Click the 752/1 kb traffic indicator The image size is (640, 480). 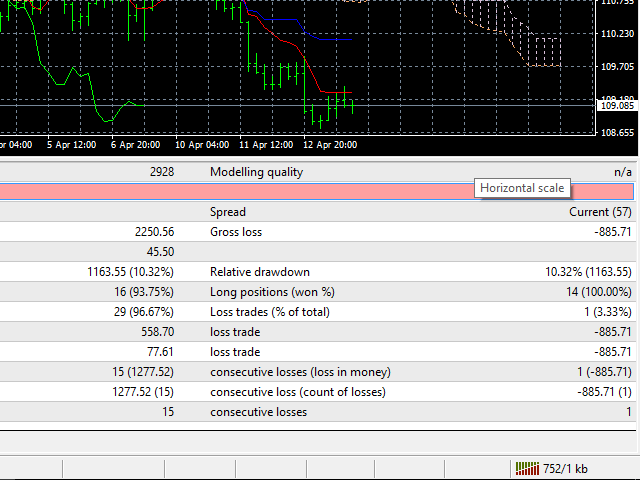(x=565, y=469)
